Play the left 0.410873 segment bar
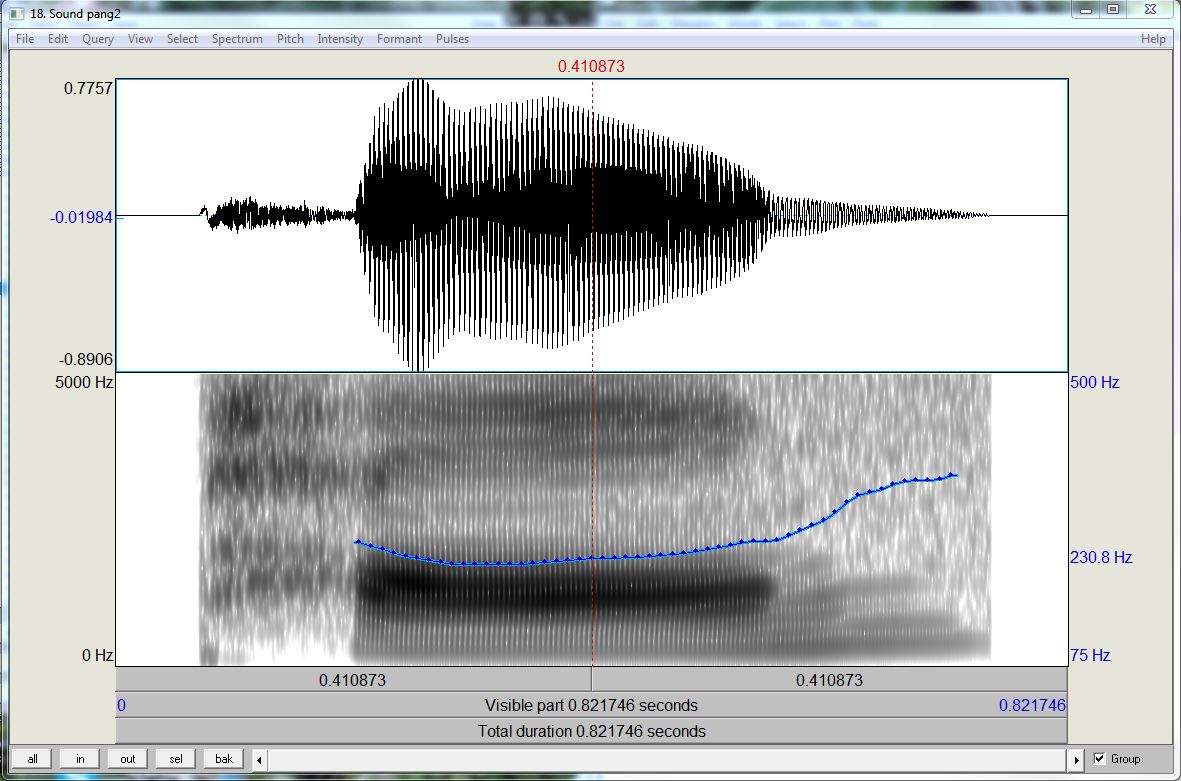 coord(353,680)
